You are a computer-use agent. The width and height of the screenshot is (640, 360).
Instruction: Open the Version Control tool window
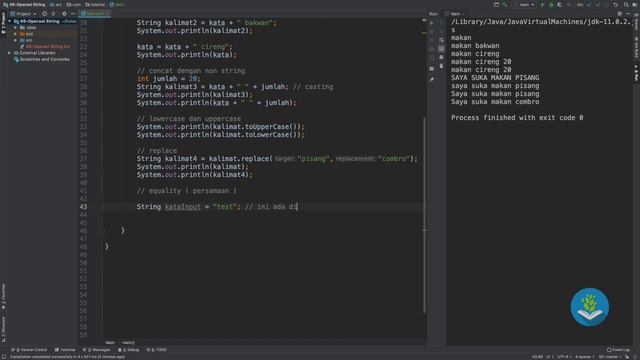click(x=29, y=350)
